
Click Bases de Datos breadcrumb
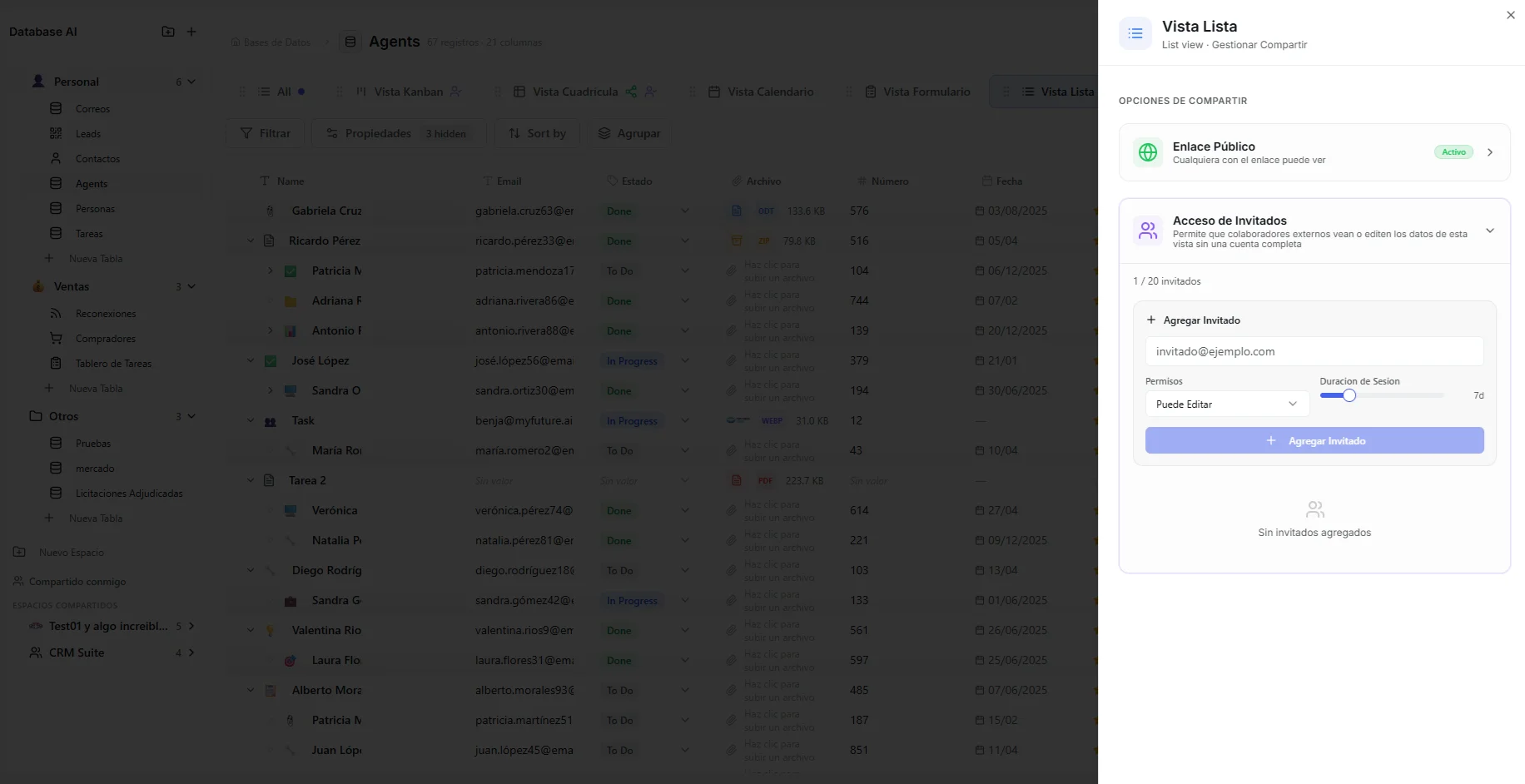[271, 42]
